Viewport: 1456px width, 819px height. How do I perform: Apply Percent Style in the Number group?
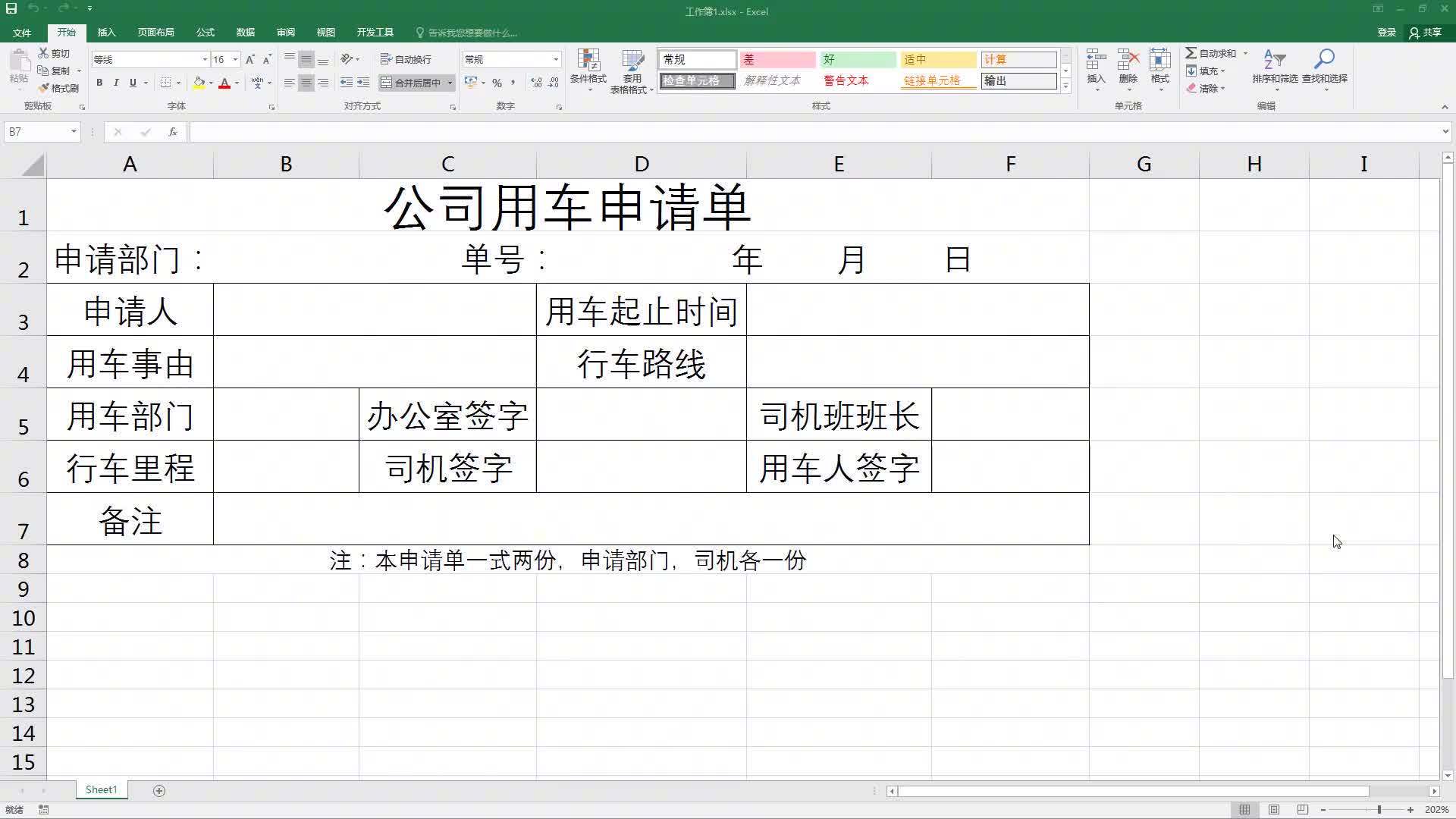click(497, 83)
